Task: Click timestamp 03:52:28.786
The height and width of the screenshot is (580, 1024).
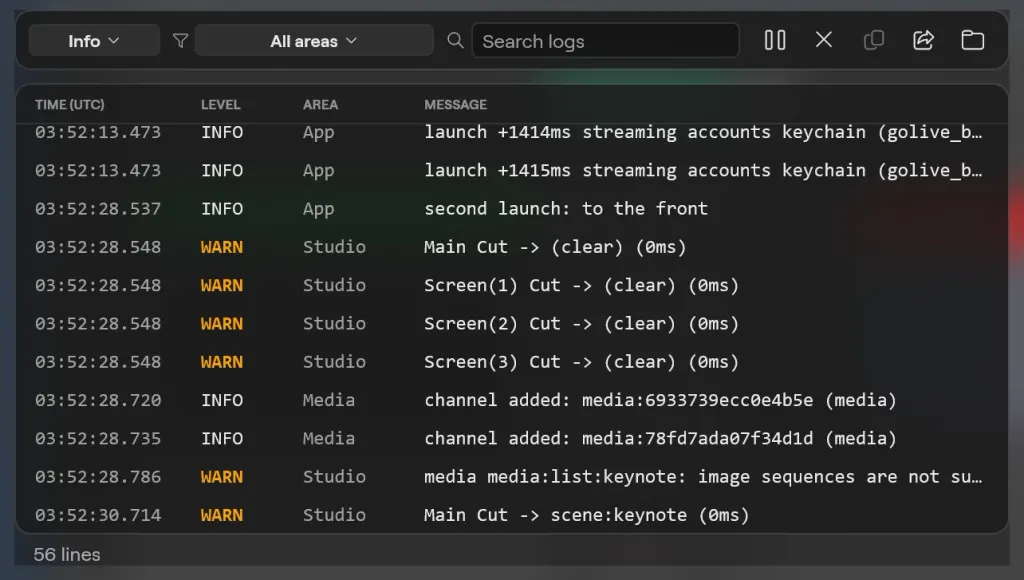Action: coord(98,477)
